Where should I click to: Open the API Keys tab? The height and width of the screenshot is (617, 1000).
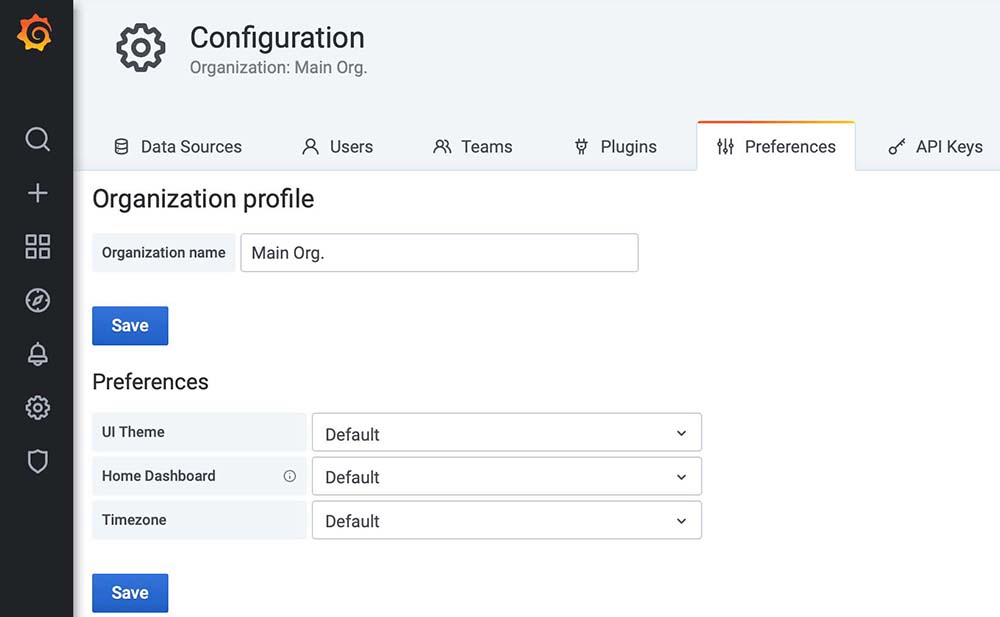point(936,147)
